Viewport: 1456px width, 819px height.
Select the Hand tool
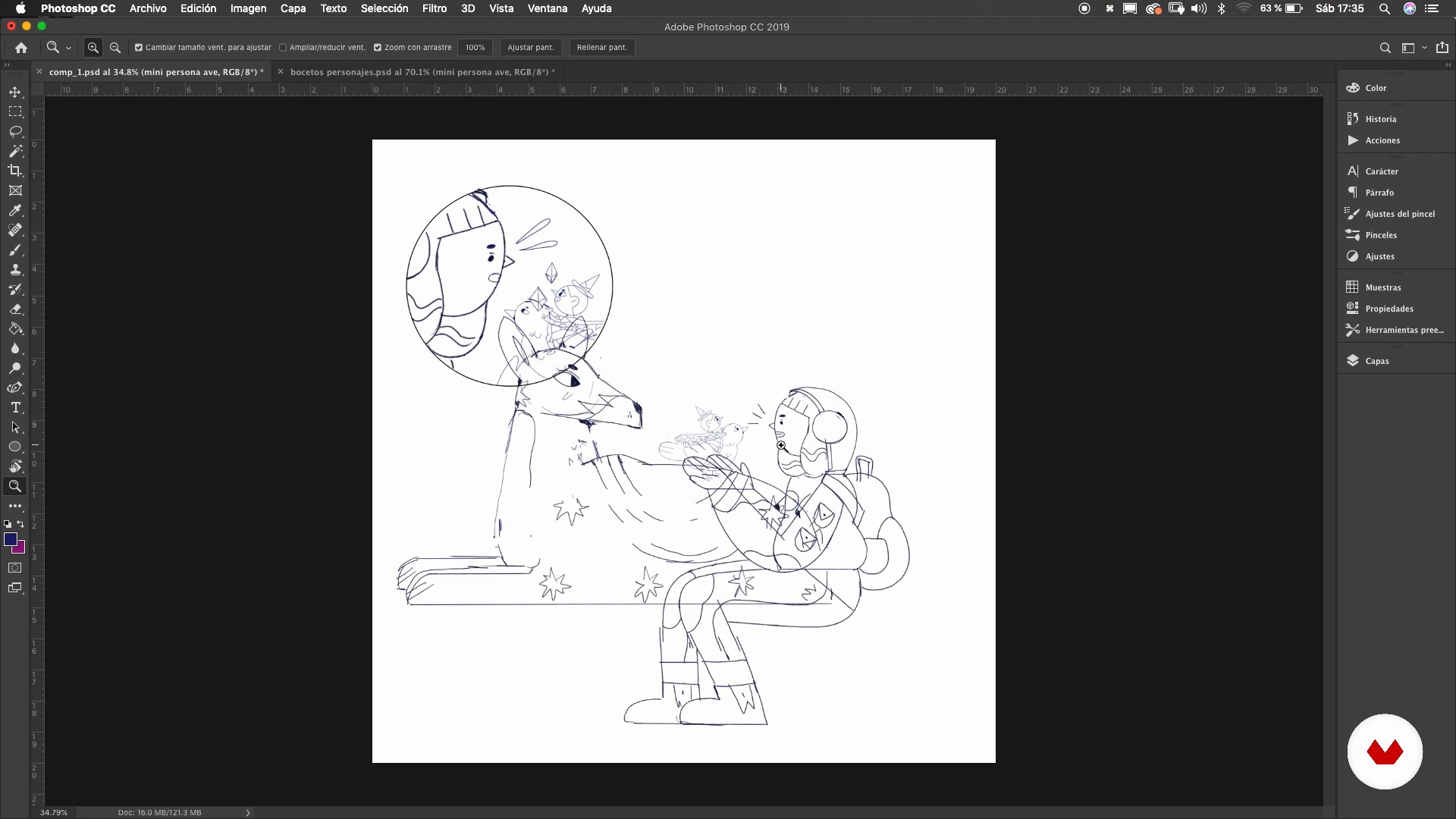tap(15, 466)
